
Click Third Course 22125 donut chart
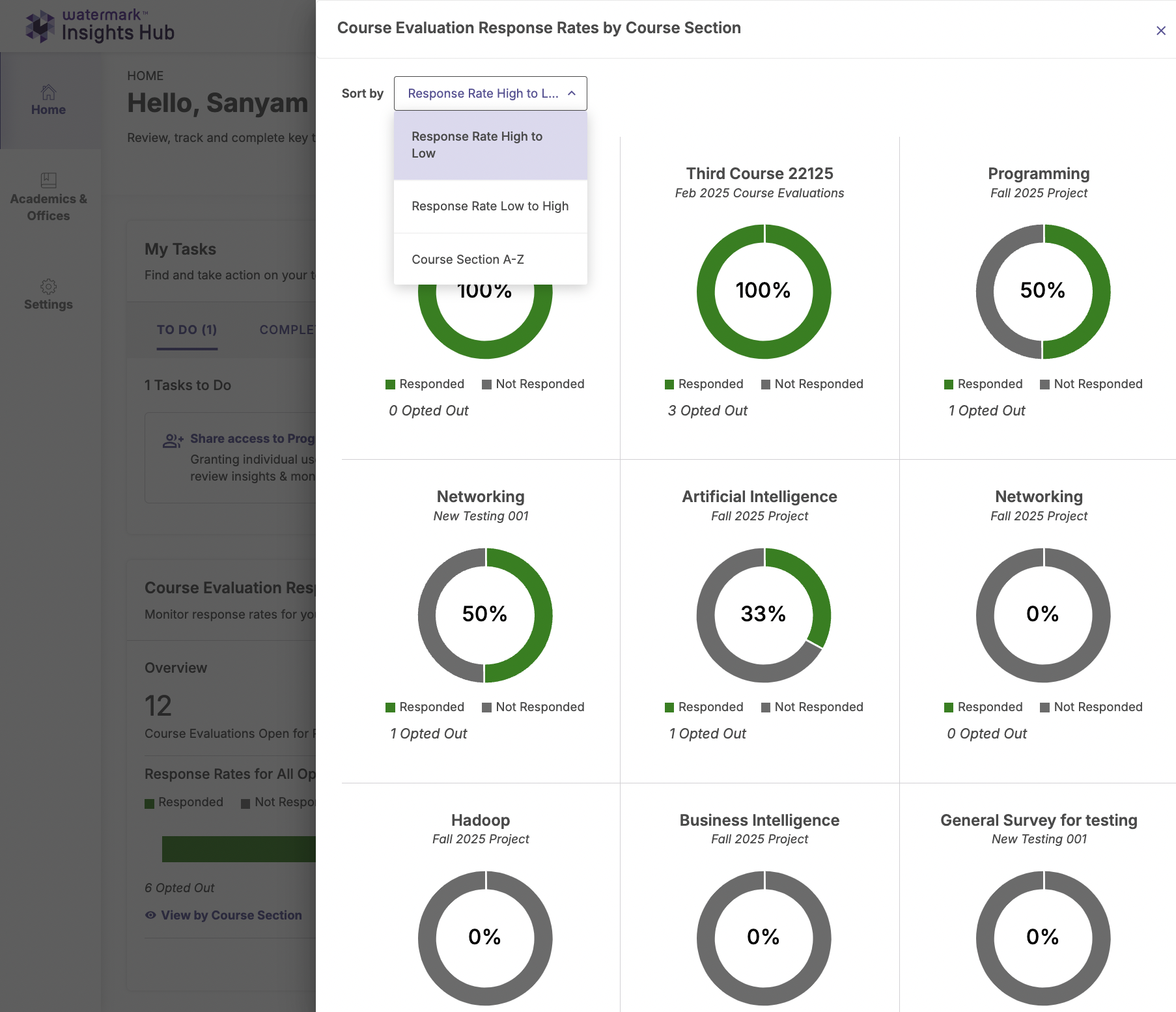pyautogui.click(x=764, y=291)
